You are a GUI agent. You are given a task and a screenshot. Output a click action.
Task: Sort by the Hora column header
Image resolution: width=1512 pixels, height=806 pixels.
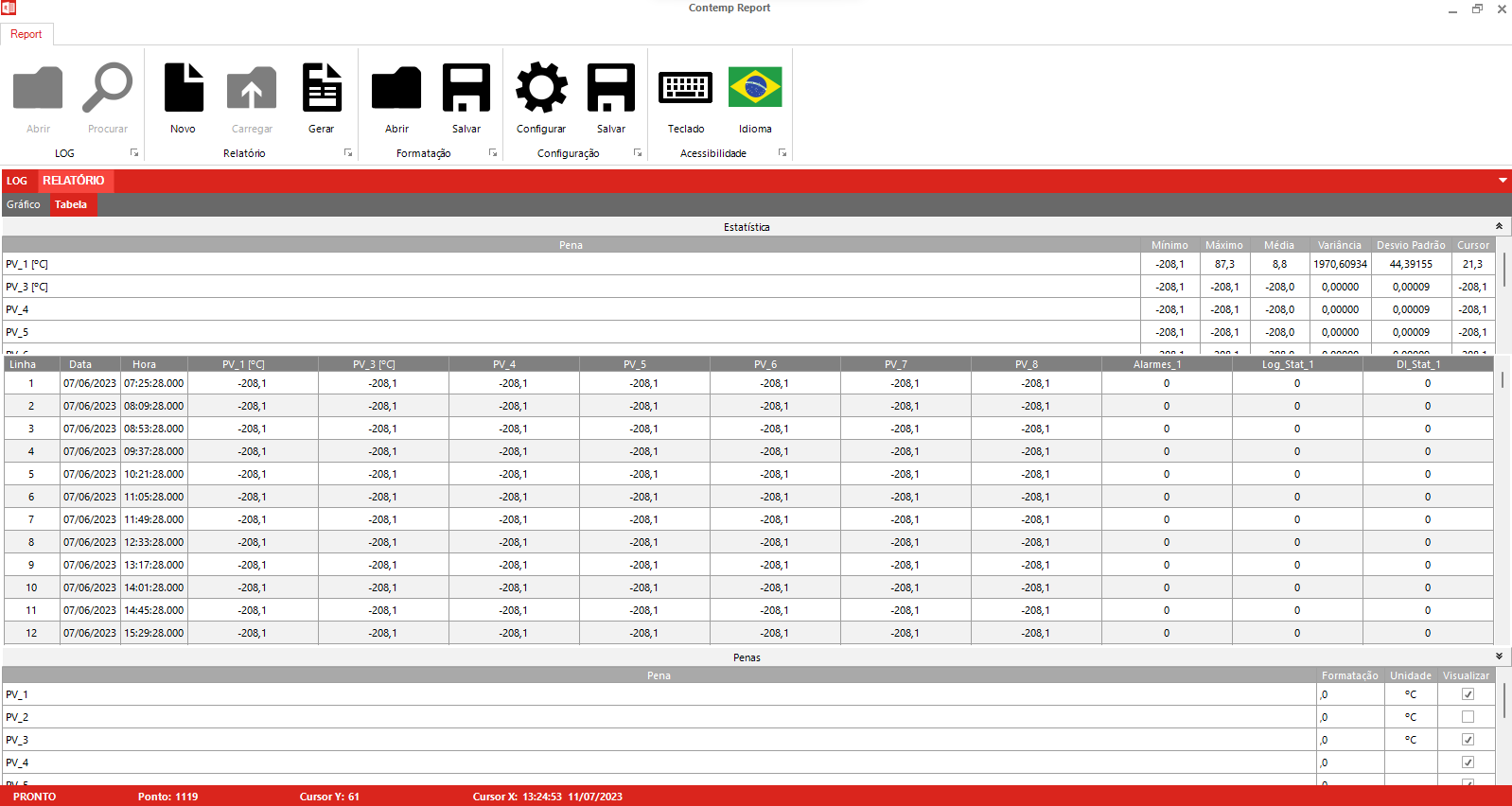click(x=144, y=364)
